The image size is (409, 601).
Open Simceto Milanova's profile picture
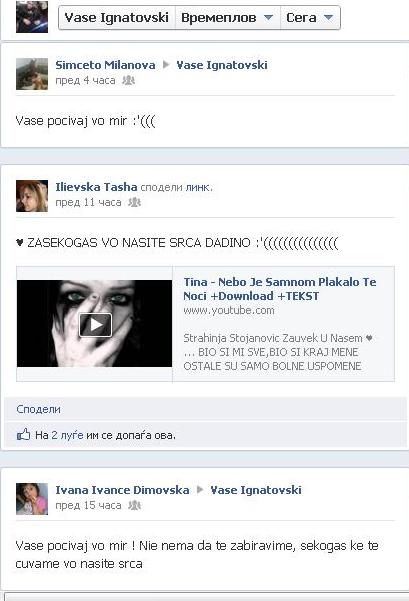[x=32, y=74]
